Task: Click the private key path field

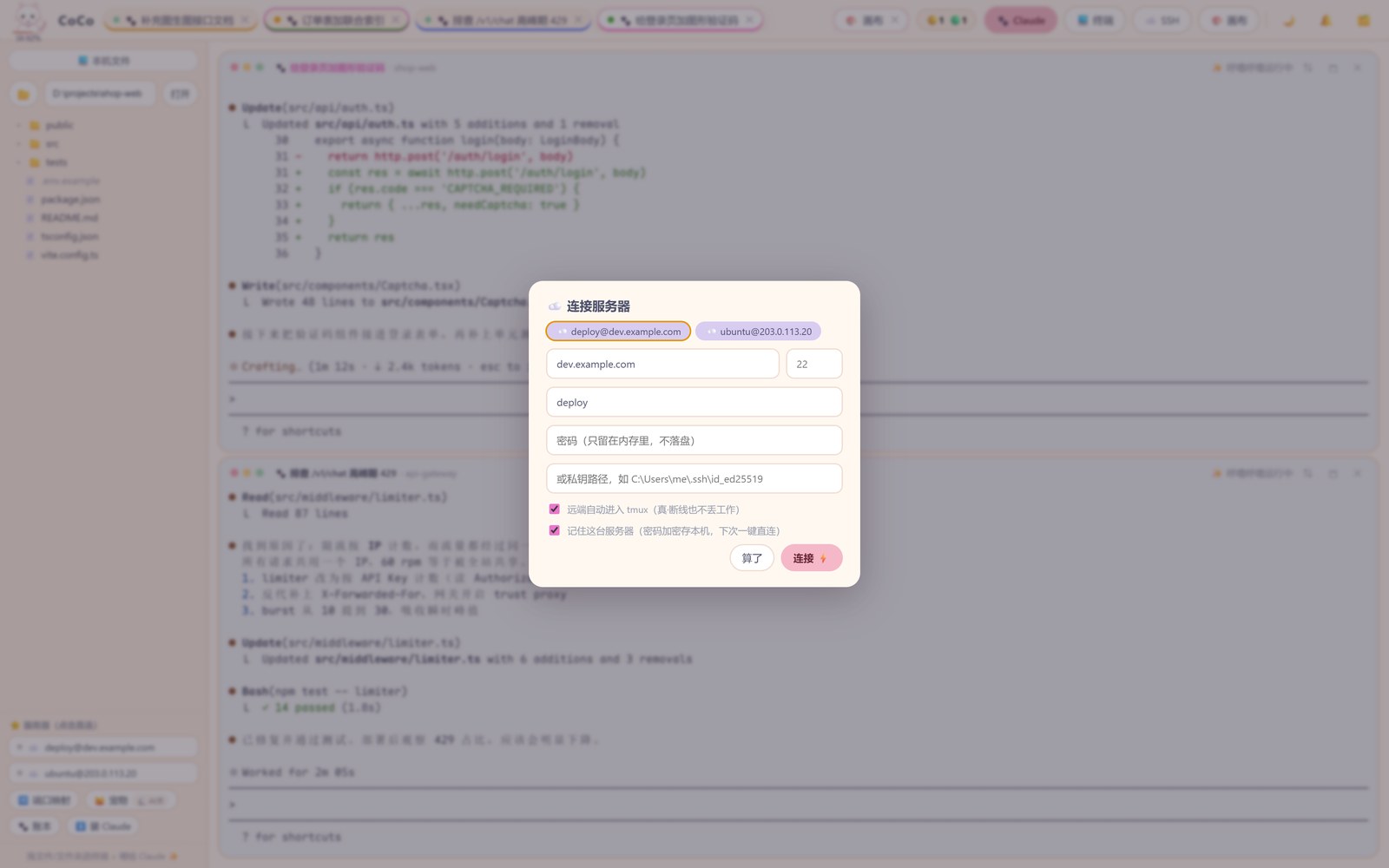Action: click(x=694, y=478)
